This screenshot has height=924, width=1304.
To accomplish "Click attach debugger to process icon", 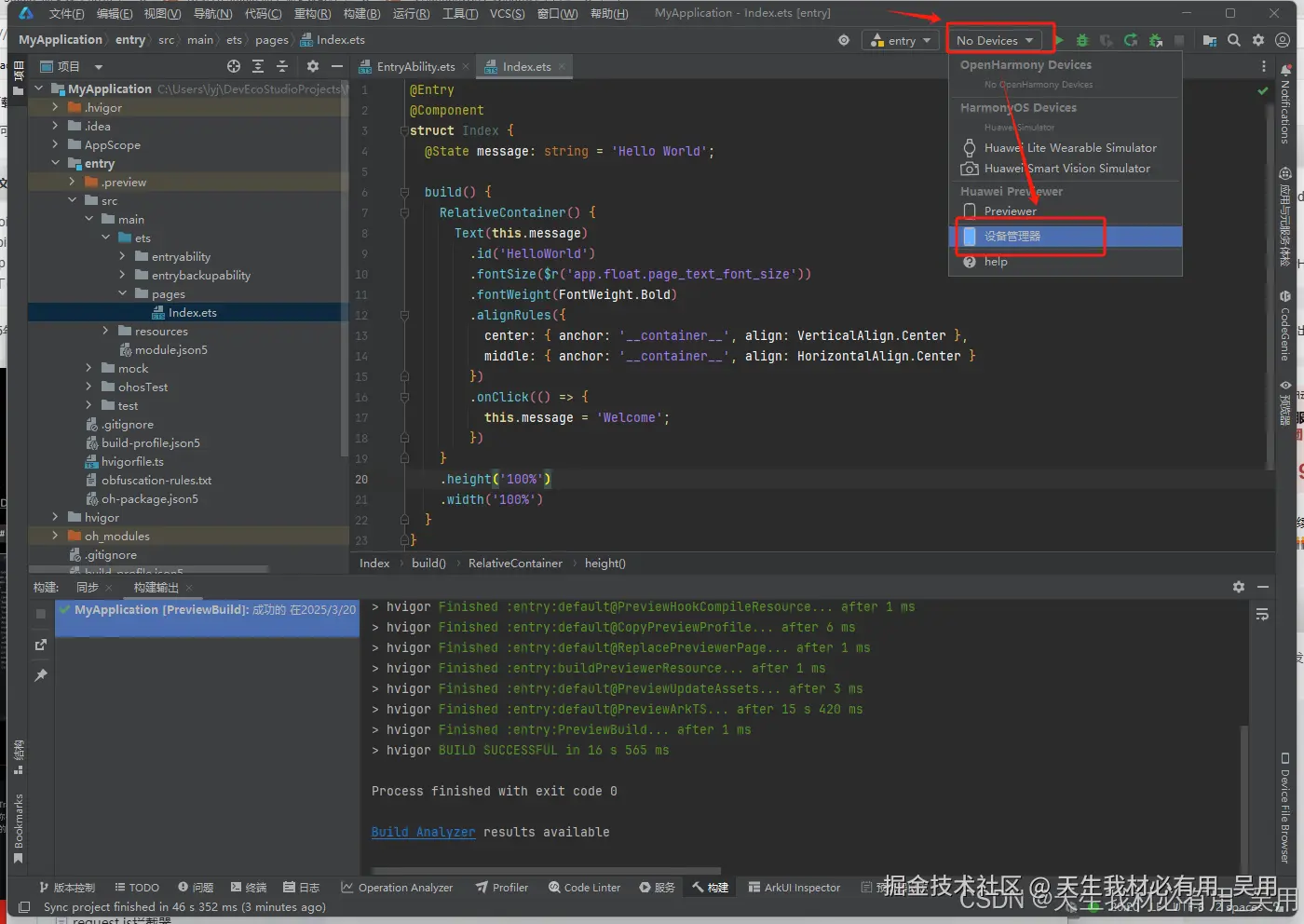I will pyautogui.click(x=1155, y=40).
